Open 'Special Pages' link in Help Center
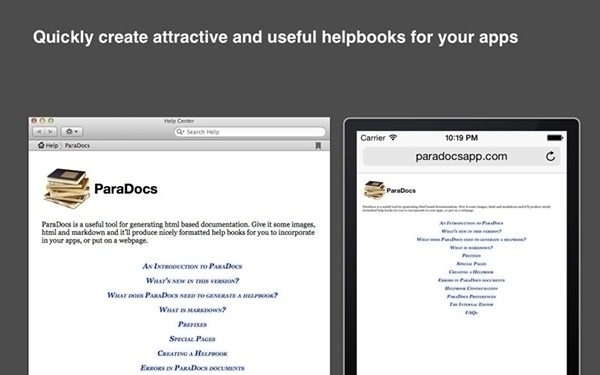Viewport: 600px width, 375px height. click(x=192, y=339)
